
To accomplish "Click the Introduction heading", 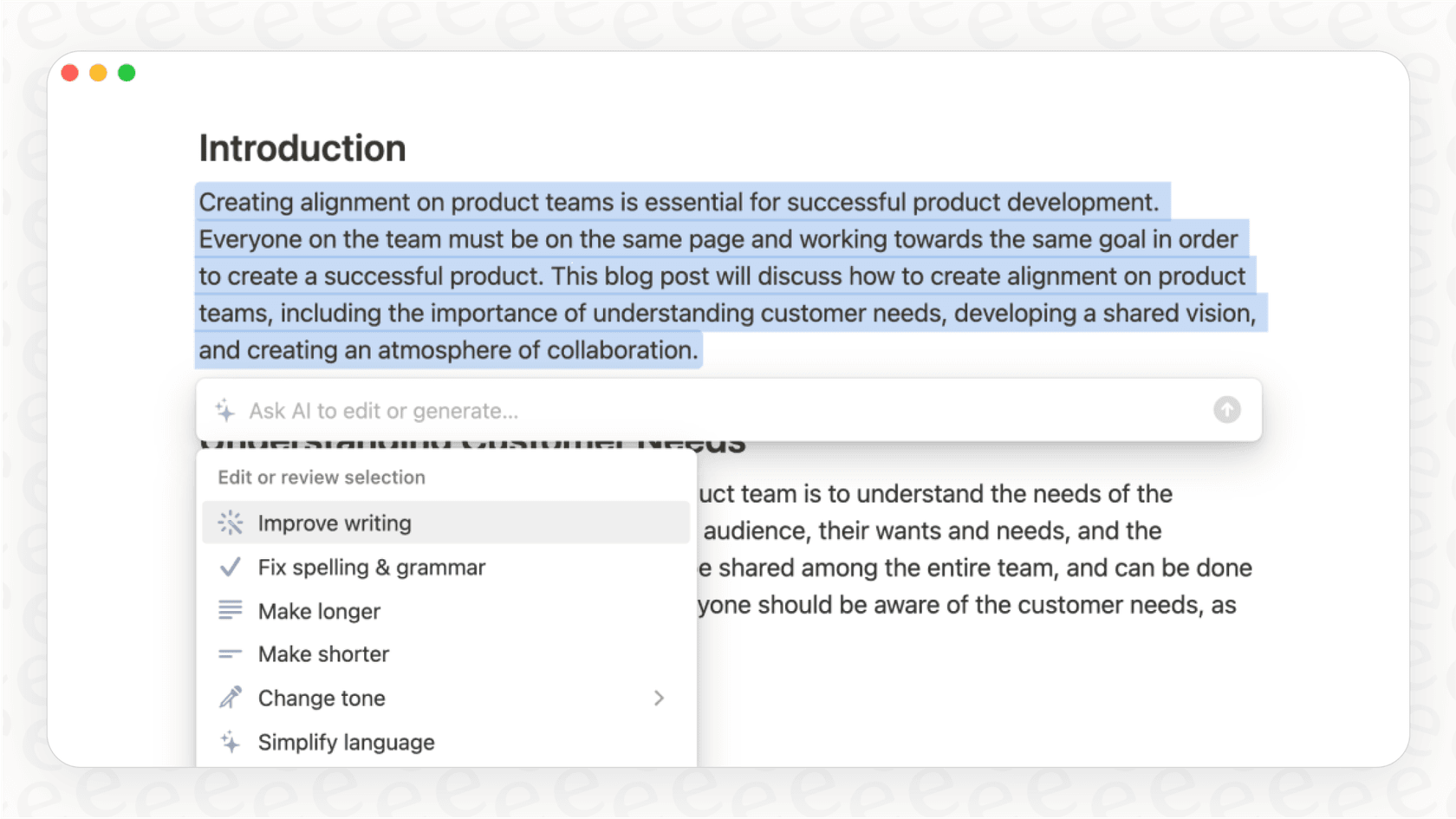I will pos(302,147).
